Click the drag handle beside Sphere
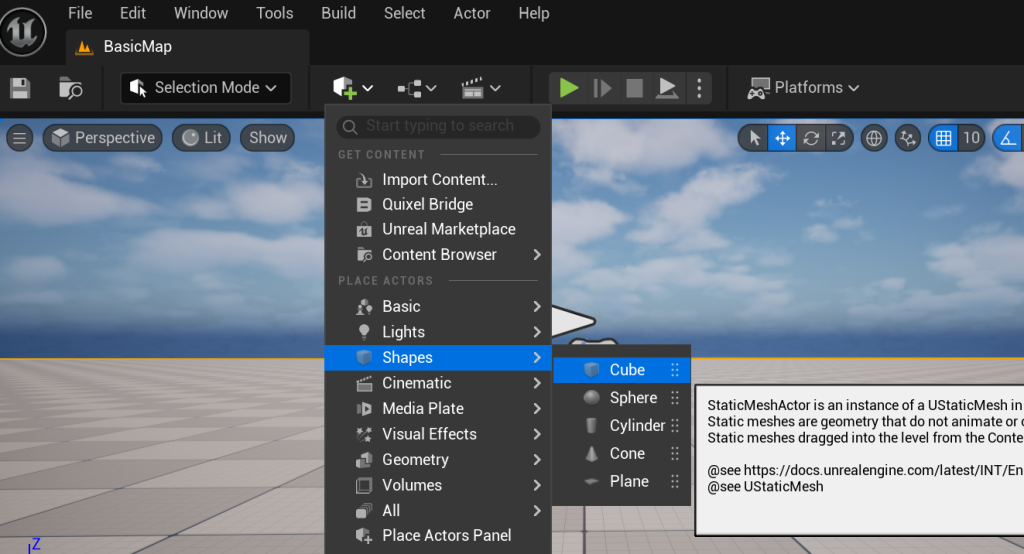This screenshot has width=1024, height=554. click(x=675, y=397)
